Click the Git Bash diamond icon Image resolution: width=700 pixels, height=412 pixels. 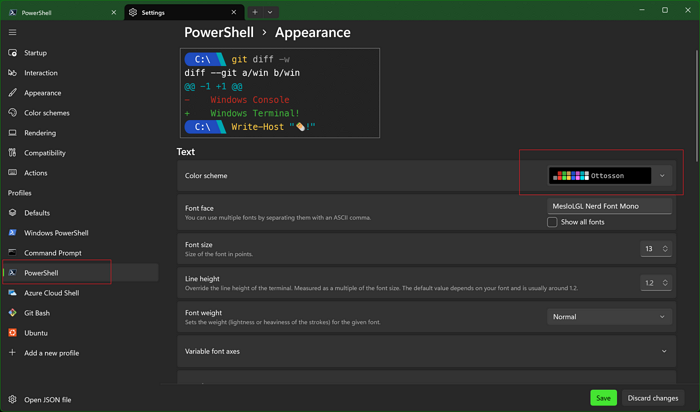12,312
